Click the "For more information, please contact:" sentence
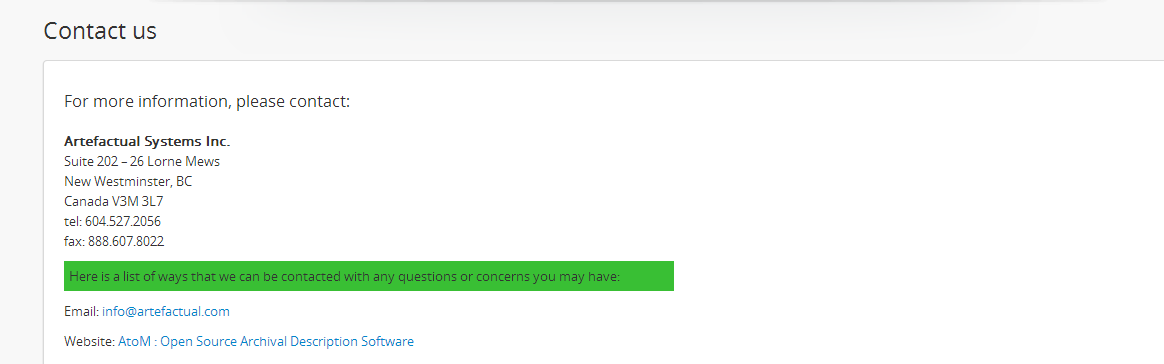The height and width of the screenshot is (364, 1164). click(x=207, y=101)
